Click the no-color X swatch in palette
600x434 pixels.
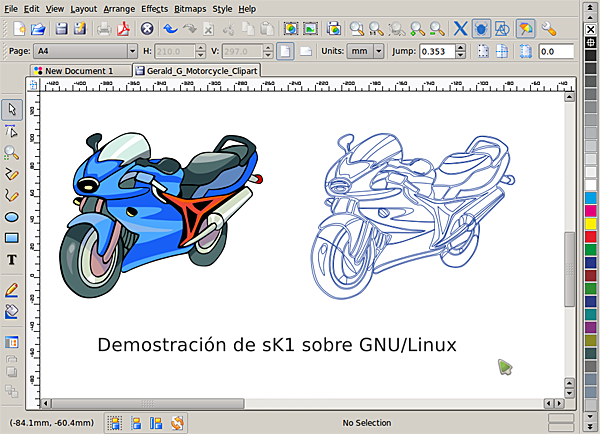point(590,29)
